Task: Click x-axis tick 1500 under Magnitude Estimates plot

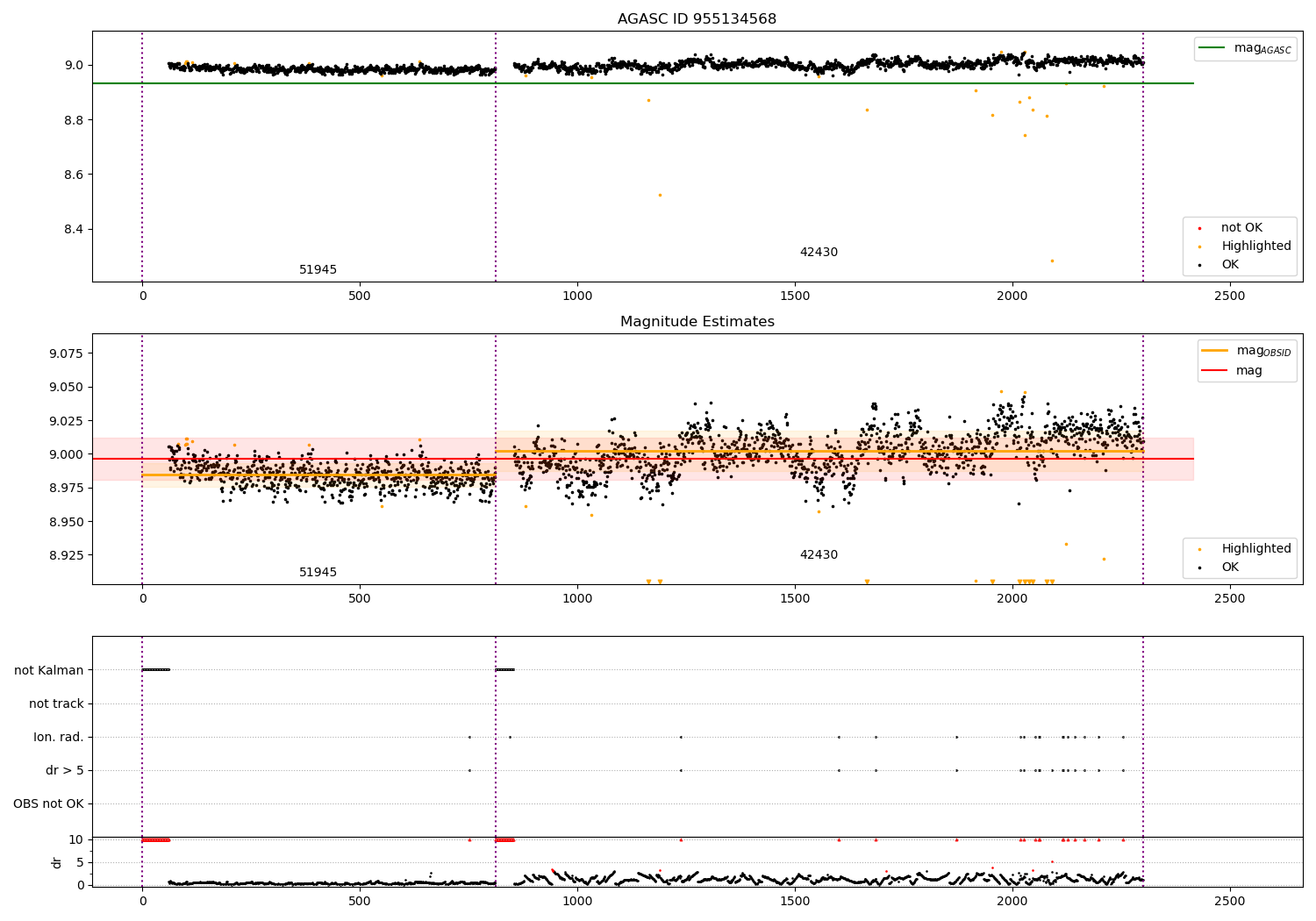Action: point(795,599)
